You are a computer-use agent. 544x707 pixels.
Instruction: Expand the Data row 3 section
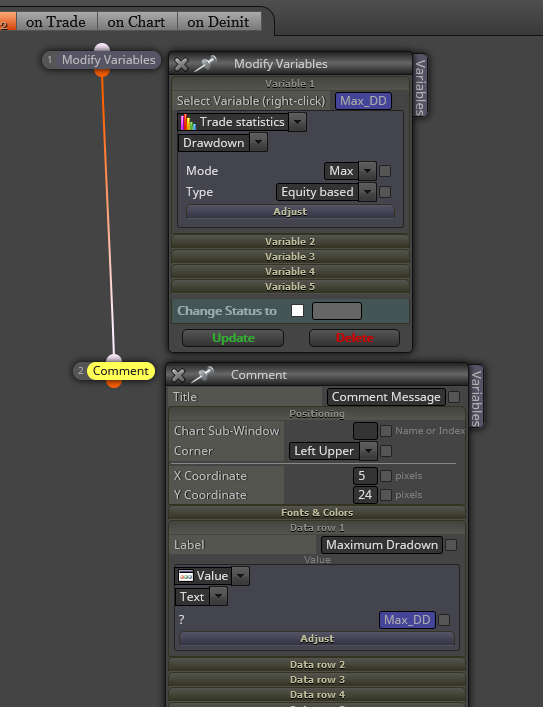(x=317, y=679)
